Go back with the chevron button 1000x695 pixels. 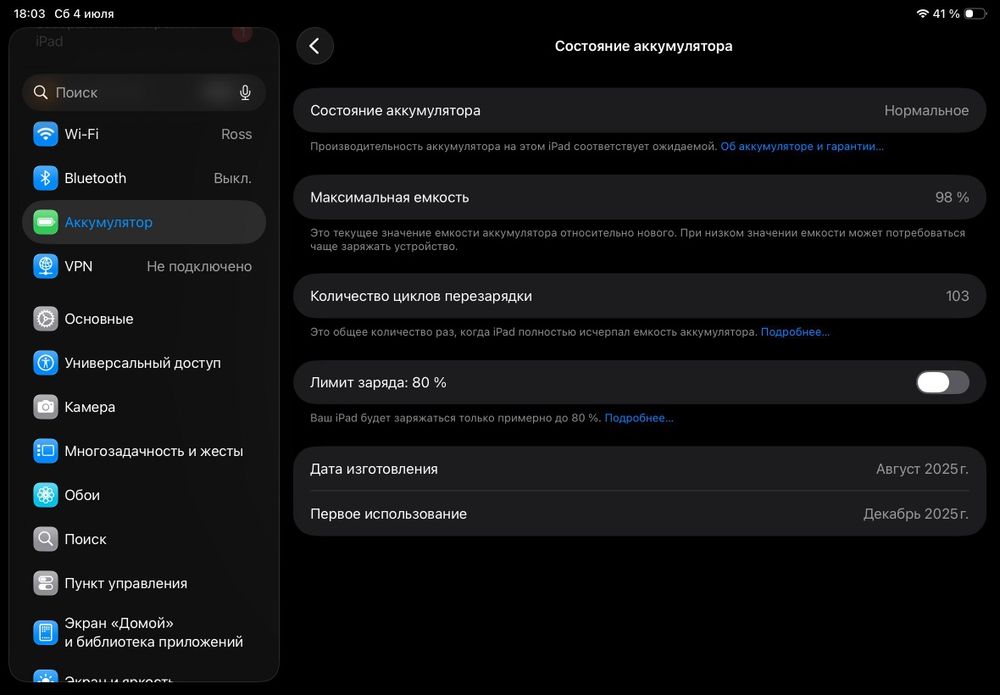[x=314, y=46]
